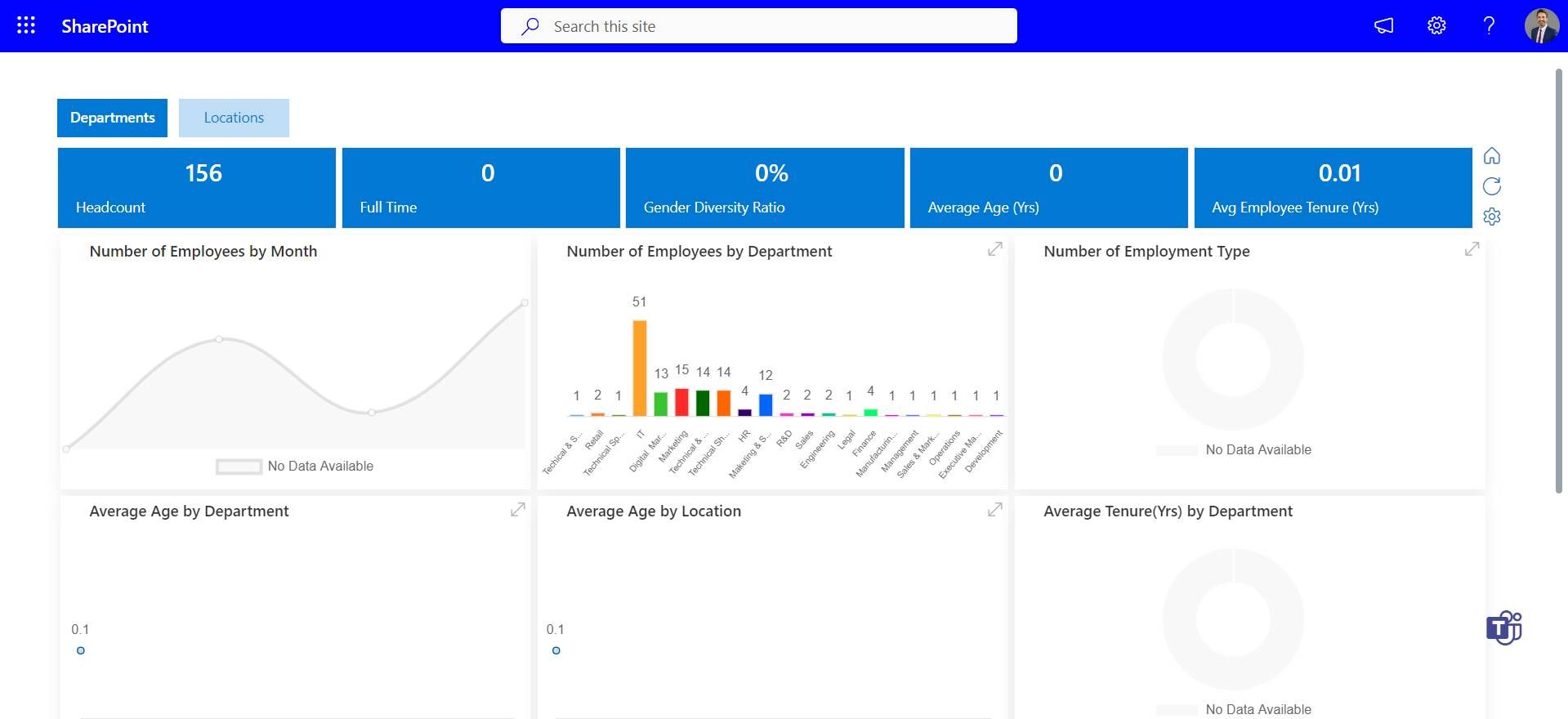Expand Average Age by Location chart
The width and height of the screenshot is (1568, 719).
(x=994, y=510)
